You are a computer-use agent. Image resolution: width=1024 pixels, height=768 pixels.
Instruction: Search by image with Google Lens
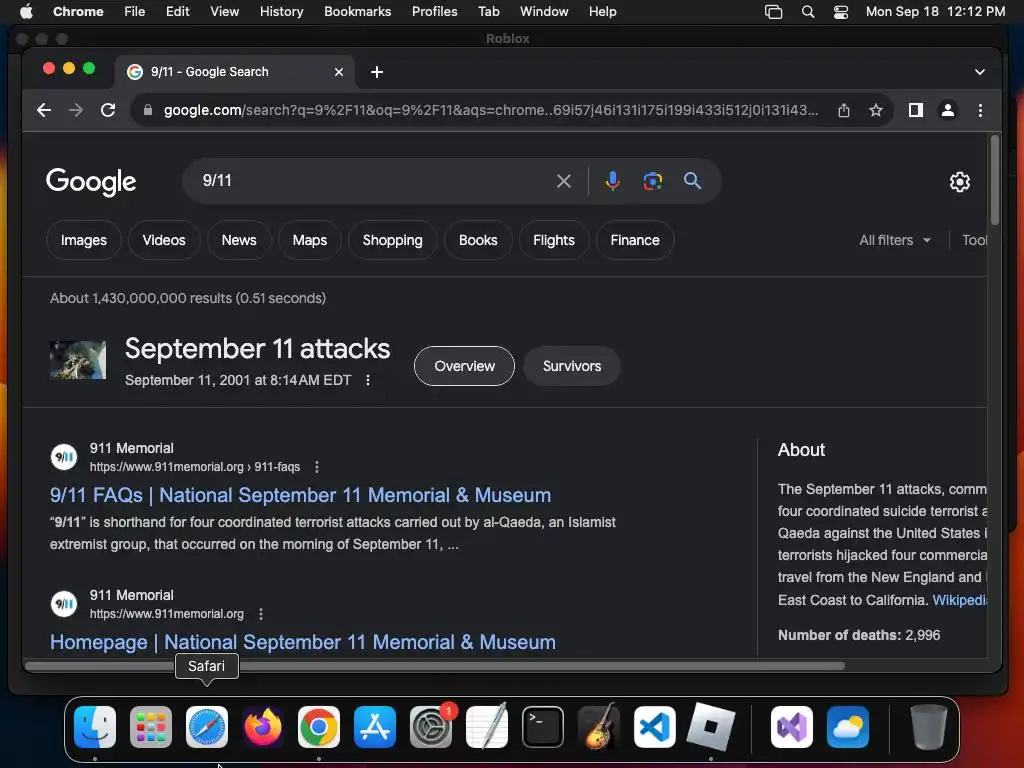coord(652,181)
